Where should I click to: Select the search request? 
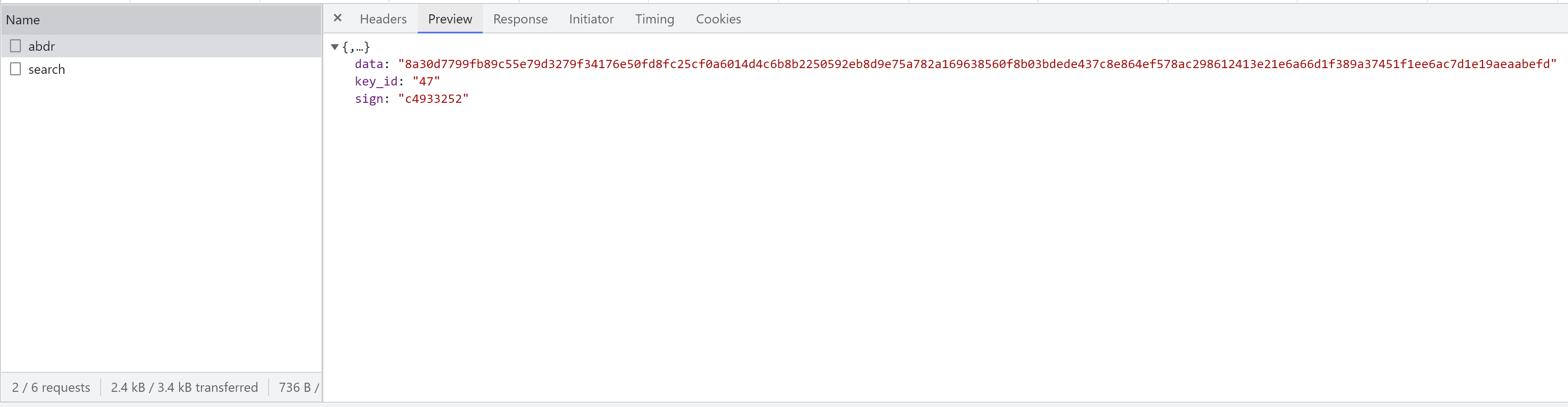click(47, 69)
